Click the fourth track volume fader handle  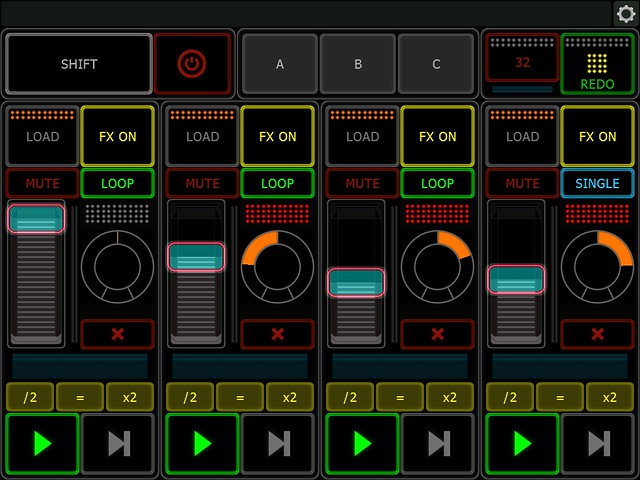pos(516,280)
